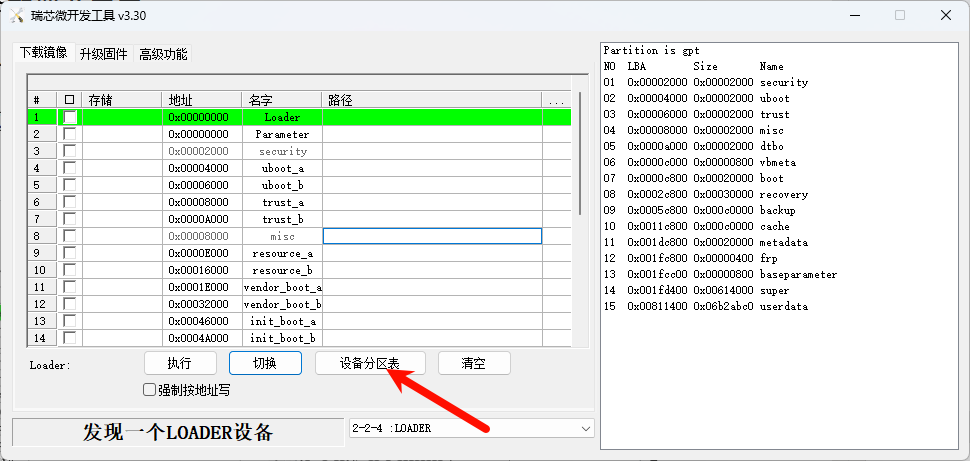Click the ... column header
This screenshot has width=970, height=461.
(556, 100)
